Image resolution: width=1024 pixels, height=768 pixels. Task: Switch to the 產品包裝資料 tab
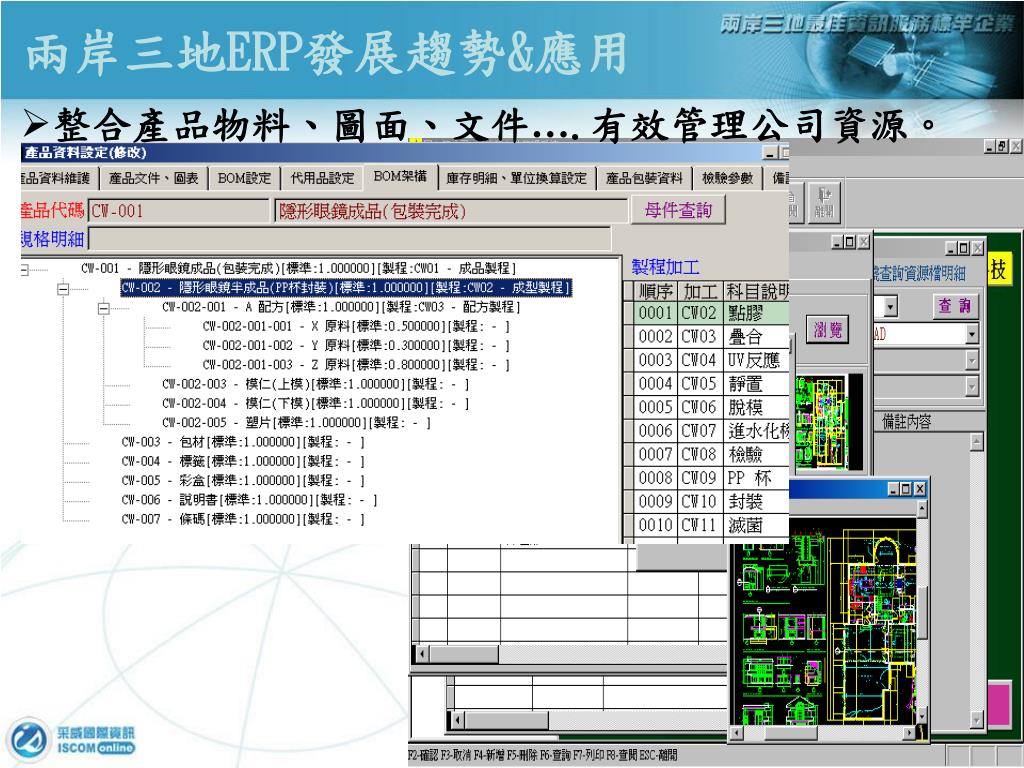click(x=644, y=178)
